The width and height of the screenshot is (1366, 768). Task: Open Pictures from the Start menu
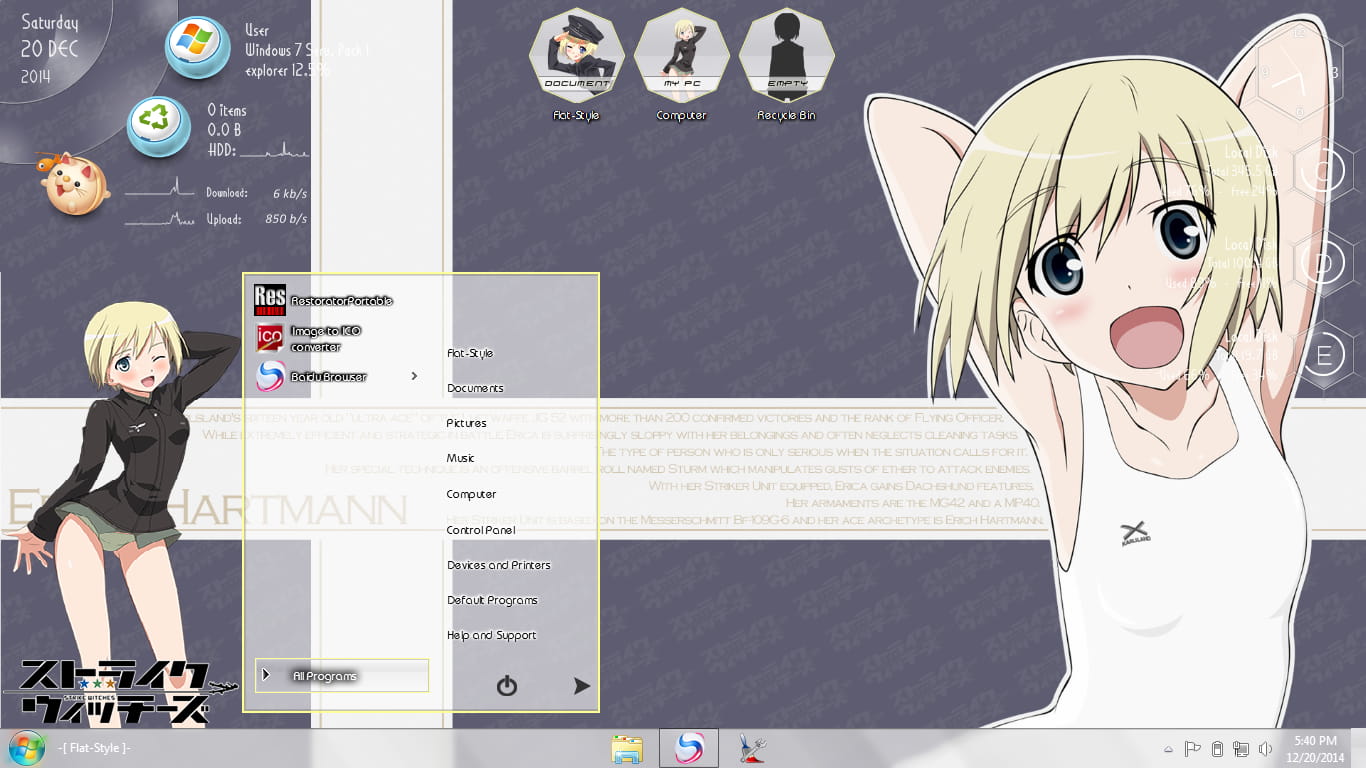(467, 423)
